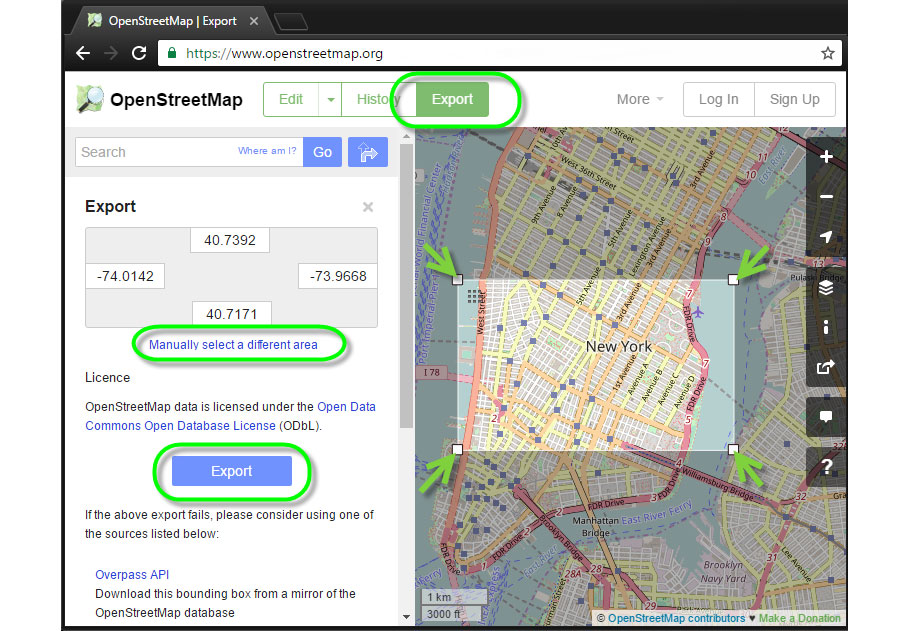
Task: Open directions with the arrow sign icon
Action: 368,152
